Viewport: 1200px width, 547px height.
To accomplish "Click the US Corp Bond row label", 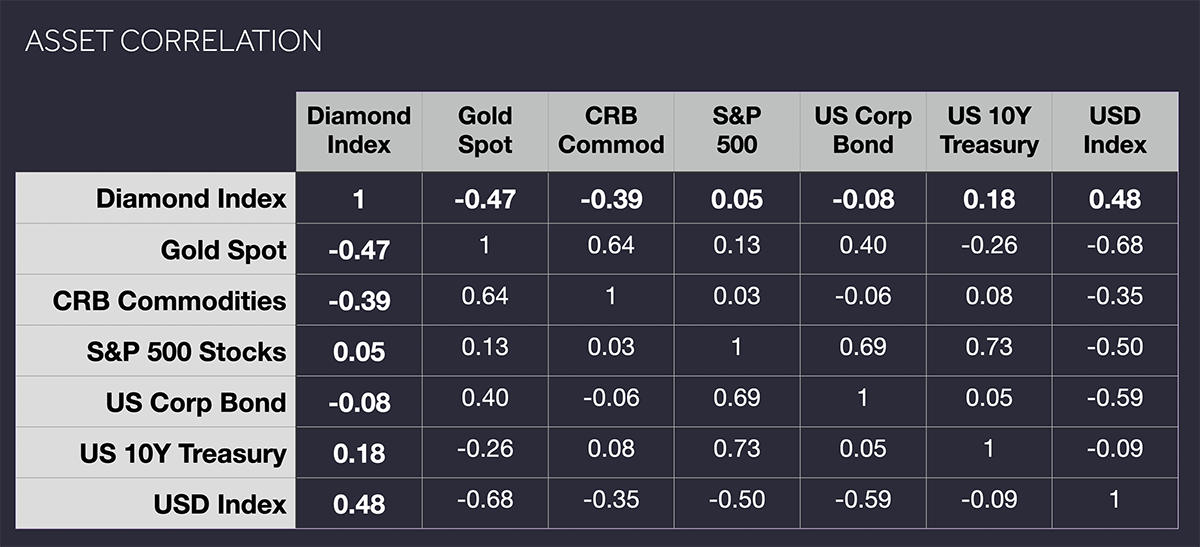I will pyautogui.click(x=196, y=402).
